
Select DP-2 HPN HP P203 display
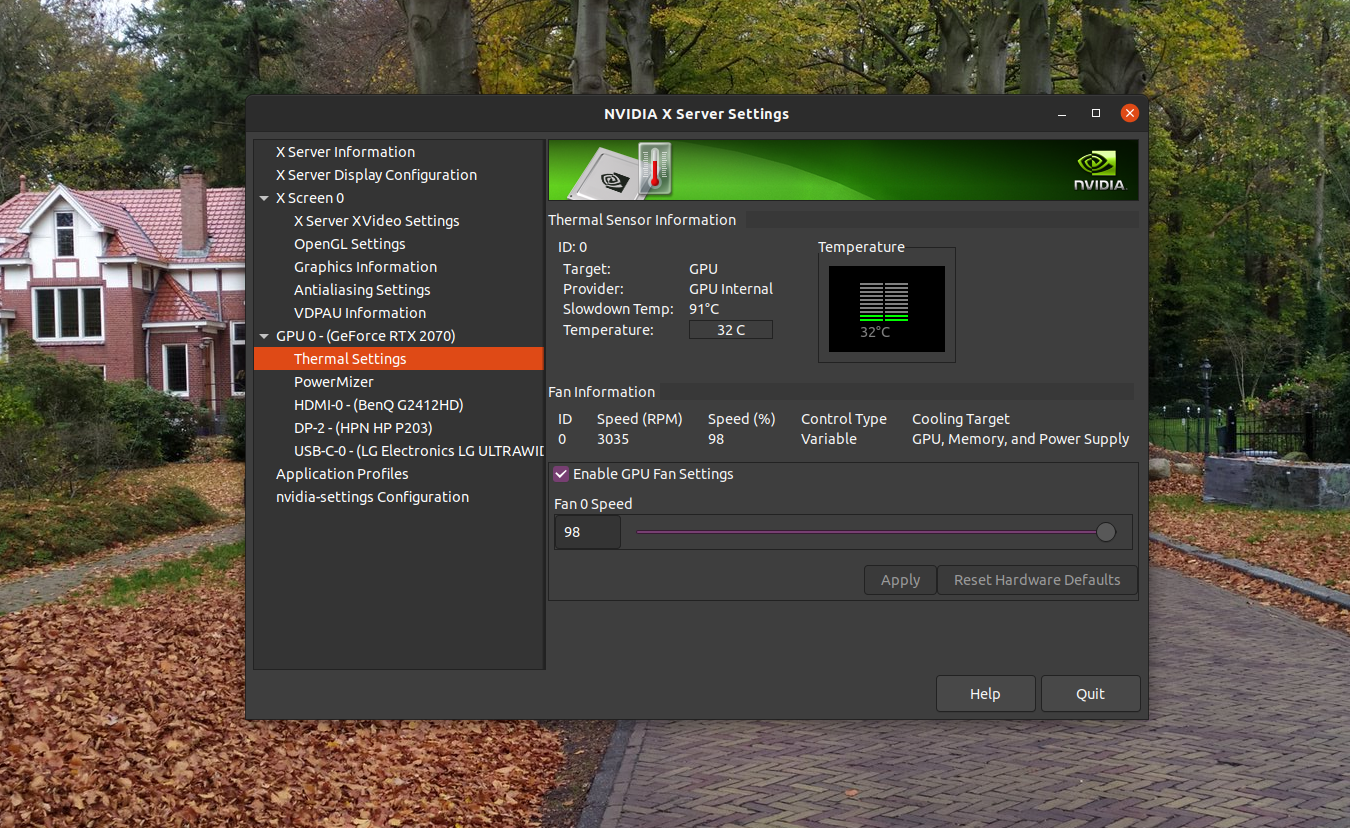[363, 428]
